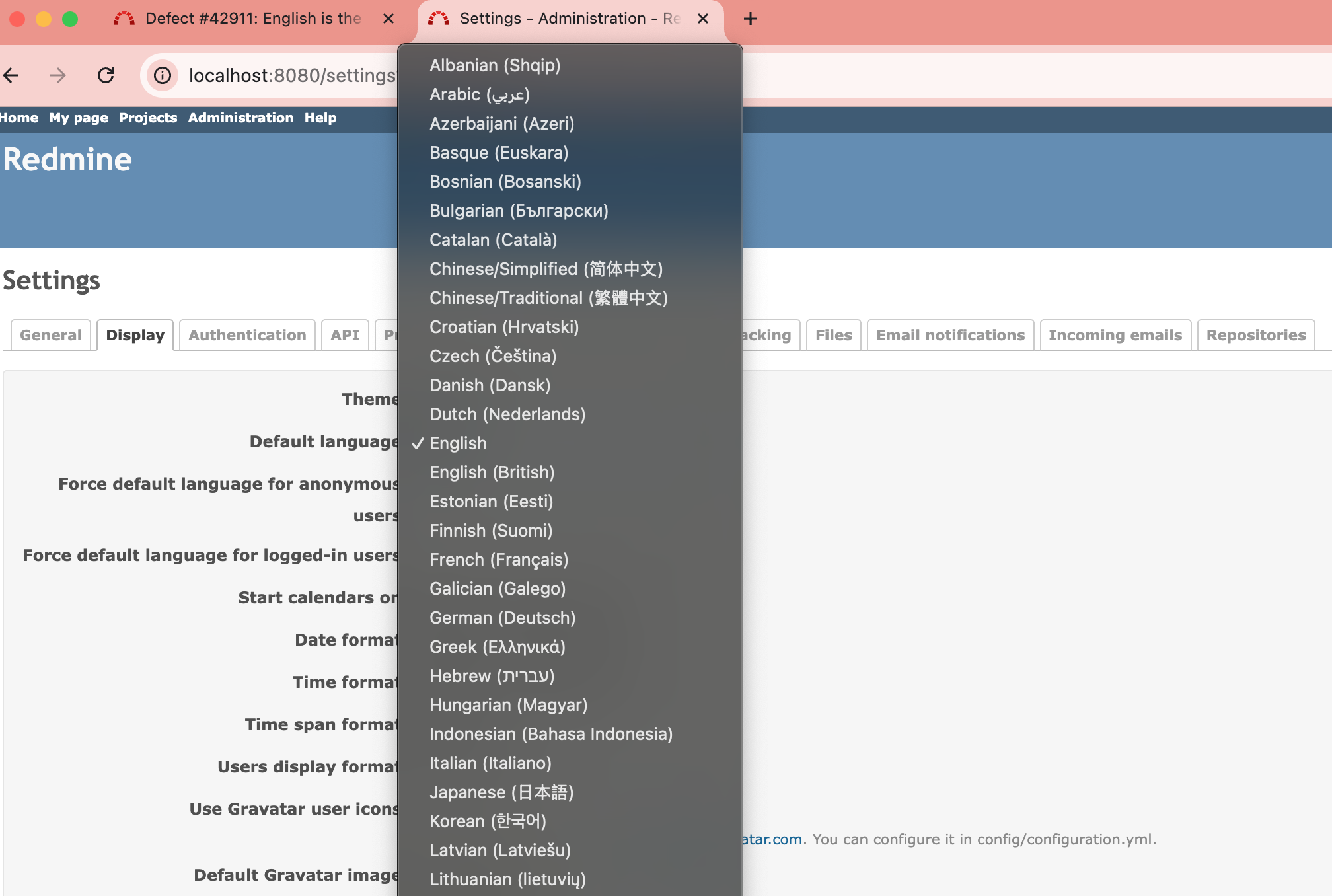1332x896 pixels.
Task: Click the browser back arrow
Action: point(11,75)
